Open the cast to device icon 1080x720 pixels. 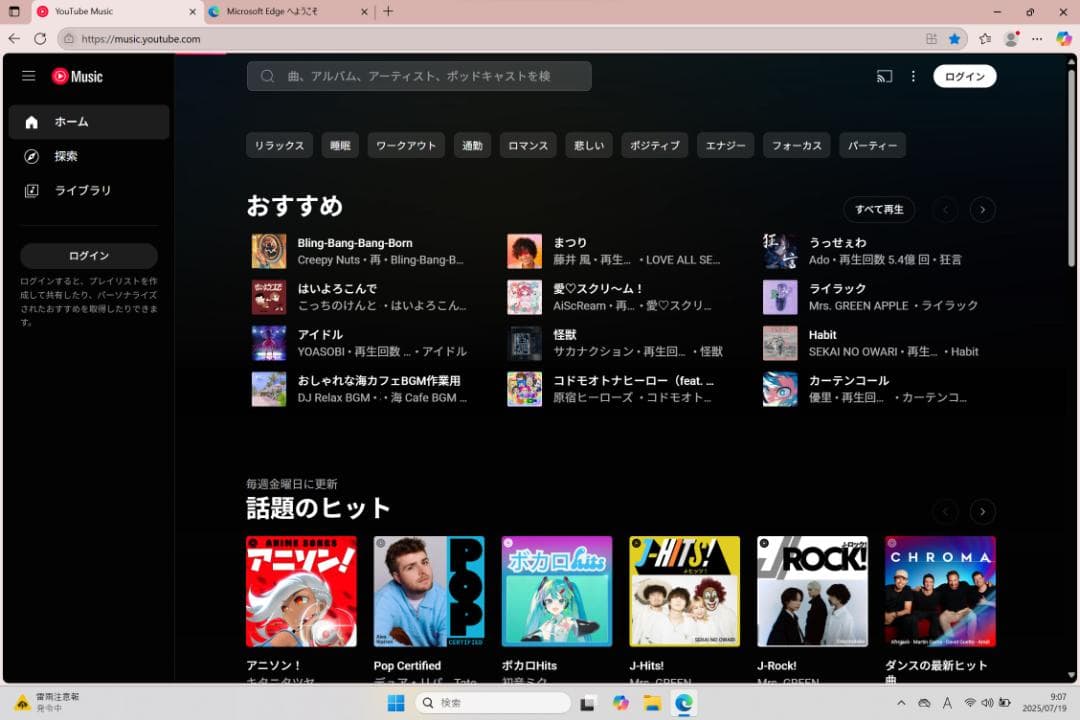[x=884, y=76]
